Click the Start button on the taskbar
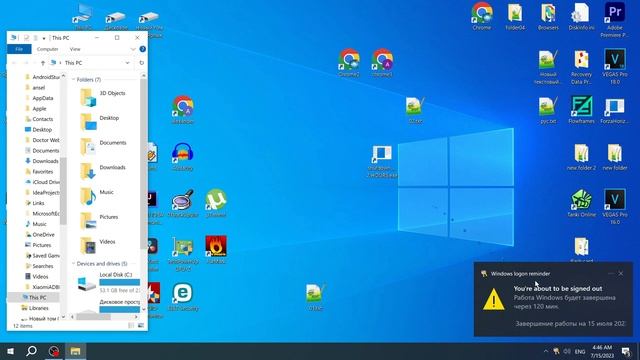Viewport: 640px width, 360px height. tap(11, 351)
